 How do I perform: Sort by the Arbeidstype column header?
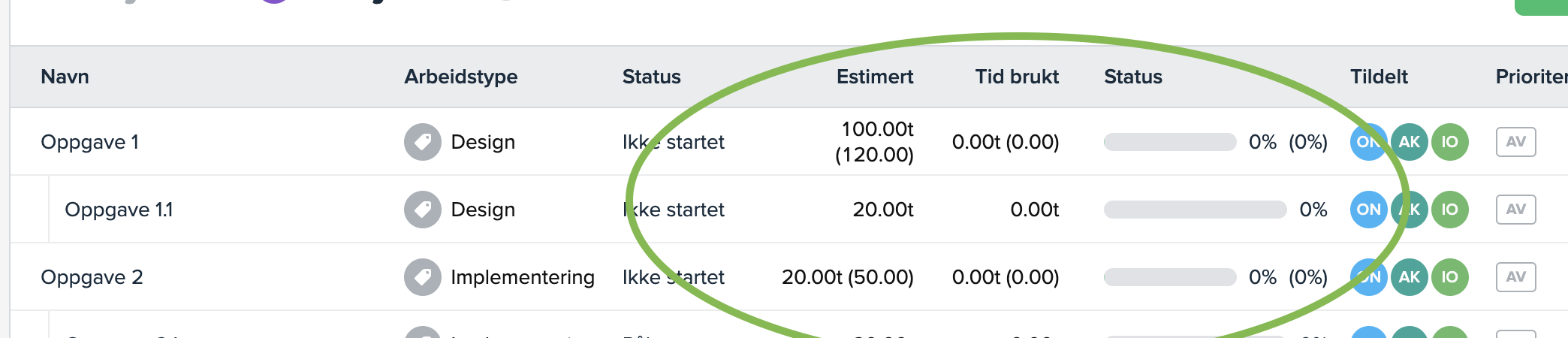pyautogui.click(x=460, y=77)
